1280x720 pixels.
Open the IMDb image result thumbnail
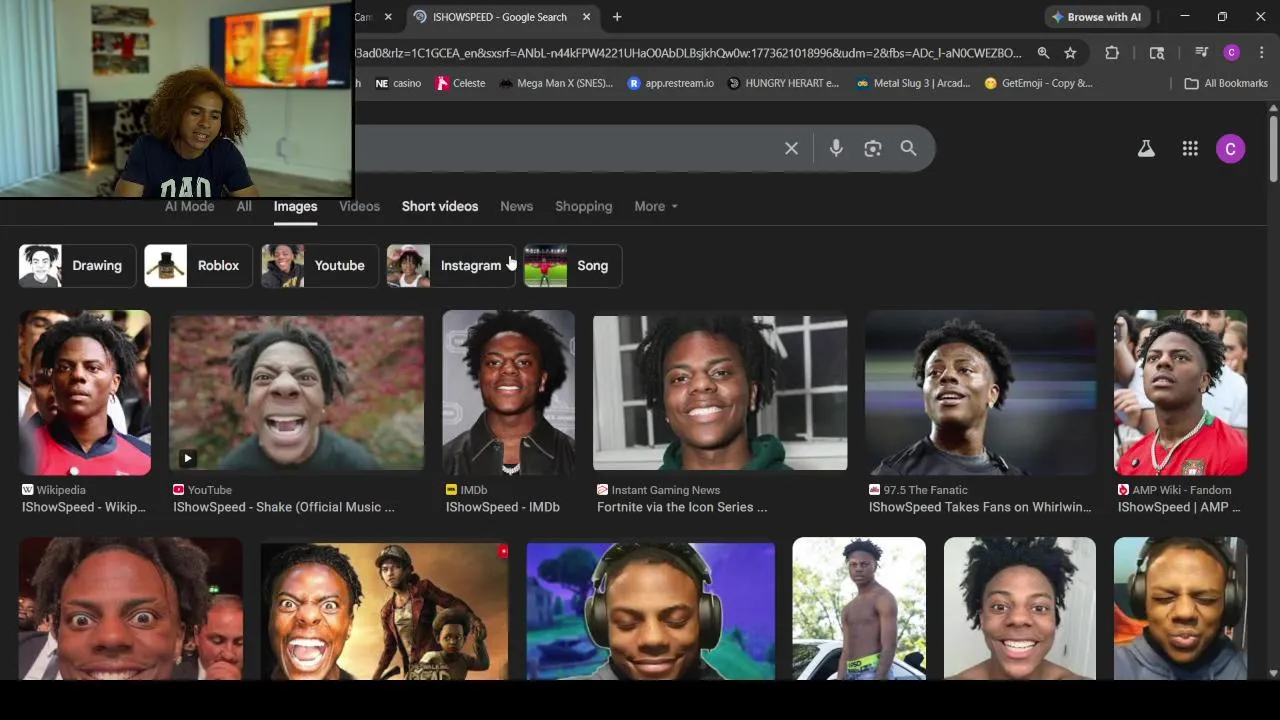pyautogui.click(x=508, y=393)
